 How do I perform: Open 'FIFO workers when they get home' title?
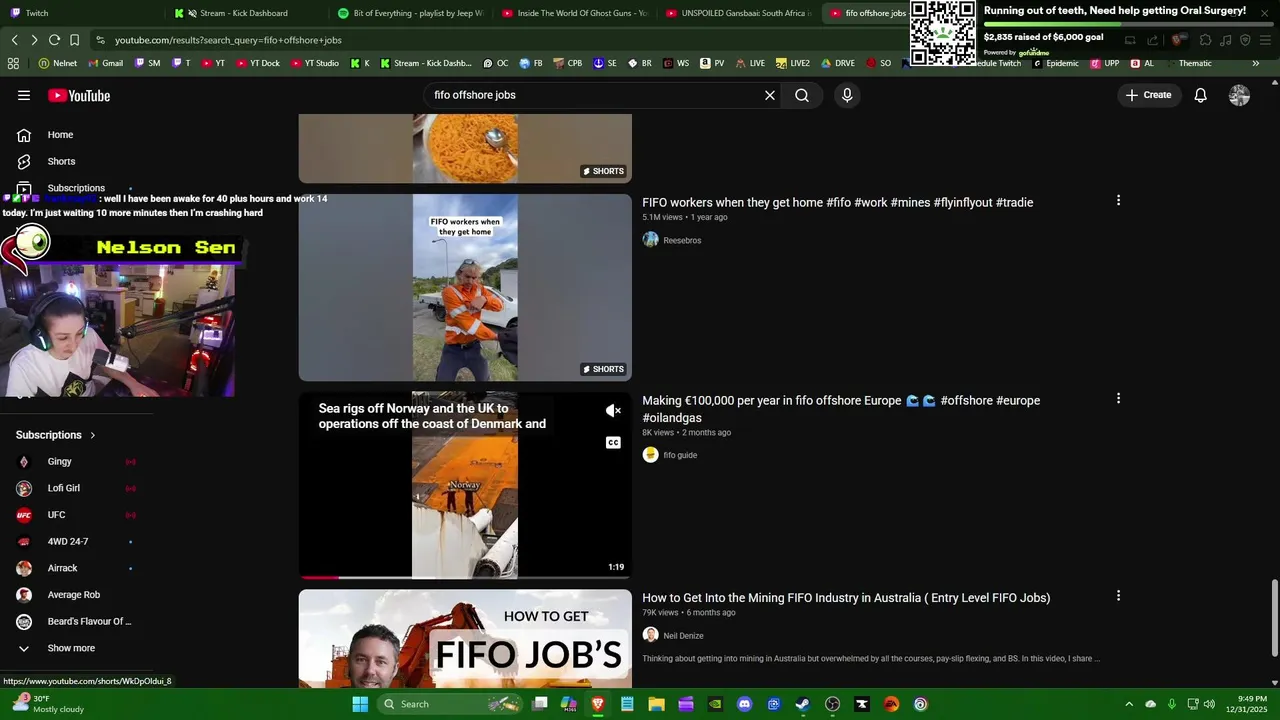[x=837, y=202]
